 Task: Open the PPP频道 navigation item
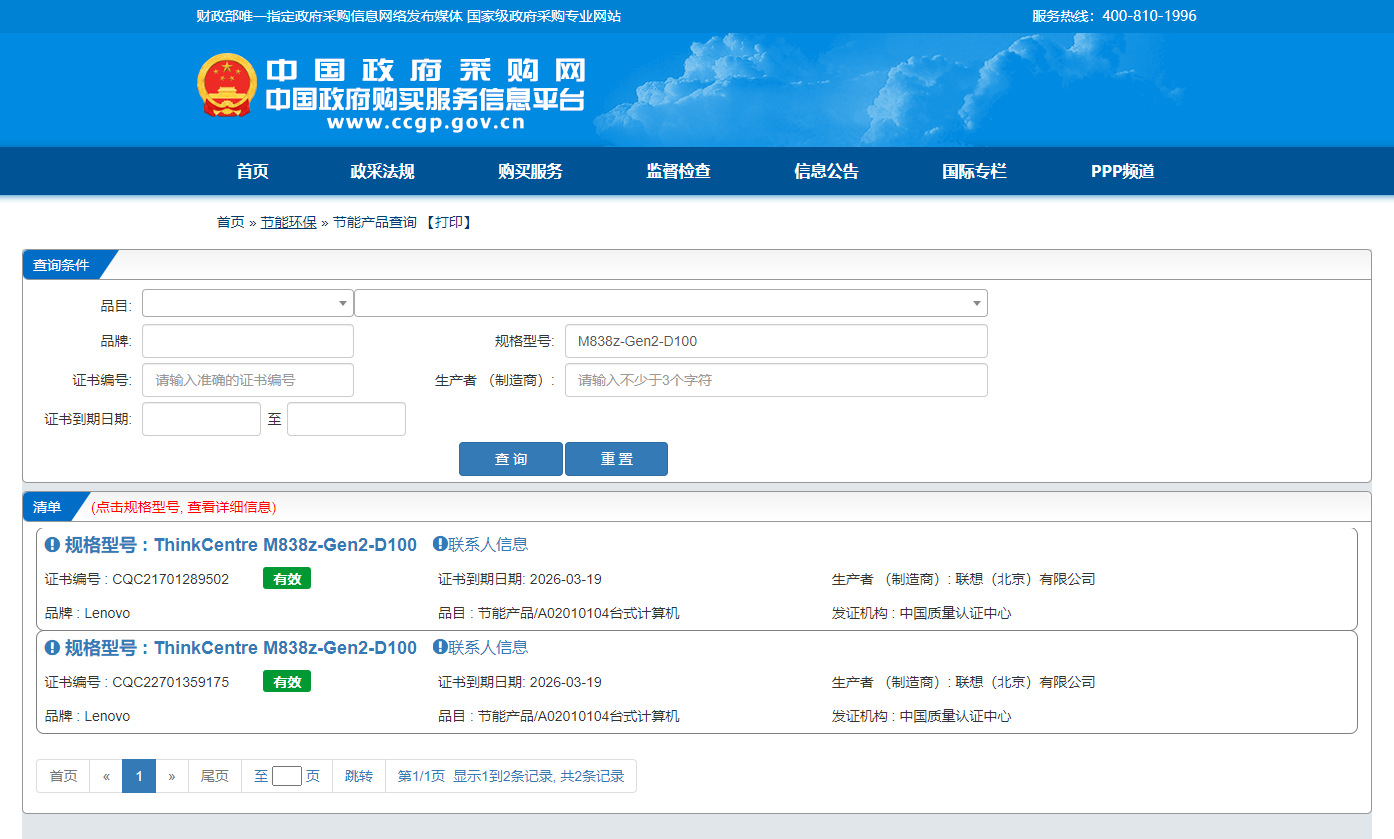click(1123, 171)
